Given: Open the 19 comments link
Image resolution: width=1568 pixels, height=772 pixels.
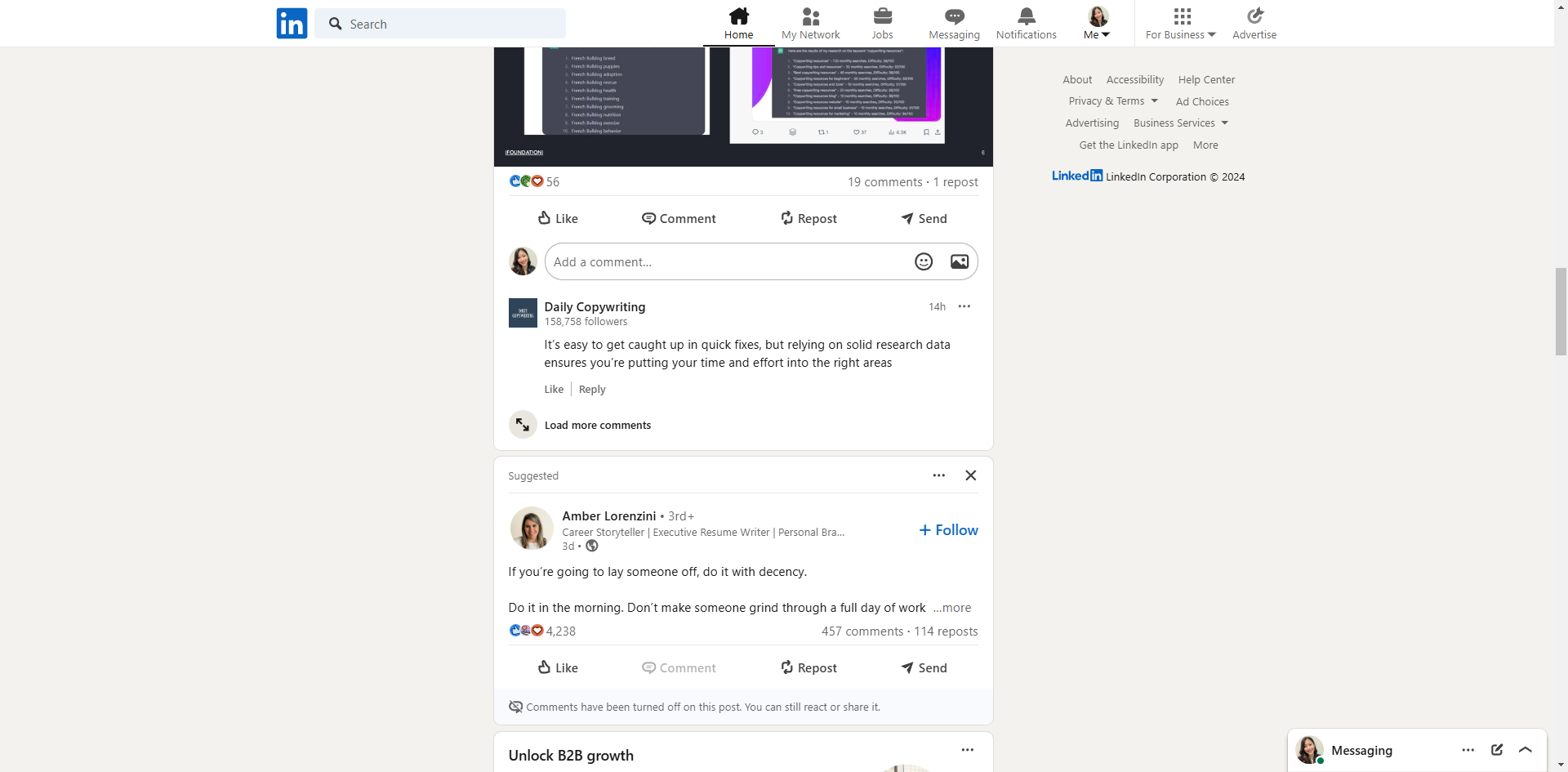Looking at the screenshot, I should (885, 182).
